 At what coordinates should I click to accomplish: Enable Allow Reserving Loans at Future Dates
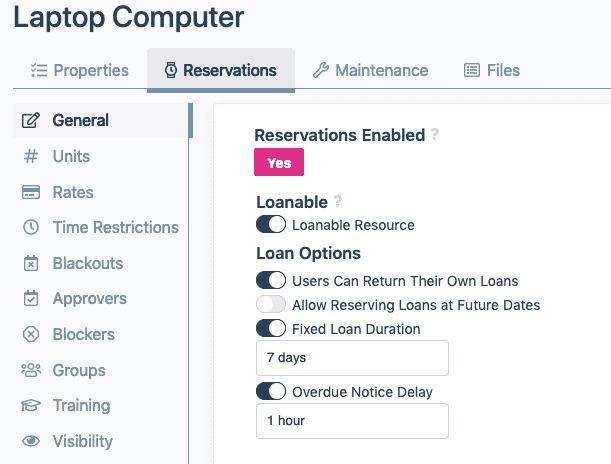point(271,304)
